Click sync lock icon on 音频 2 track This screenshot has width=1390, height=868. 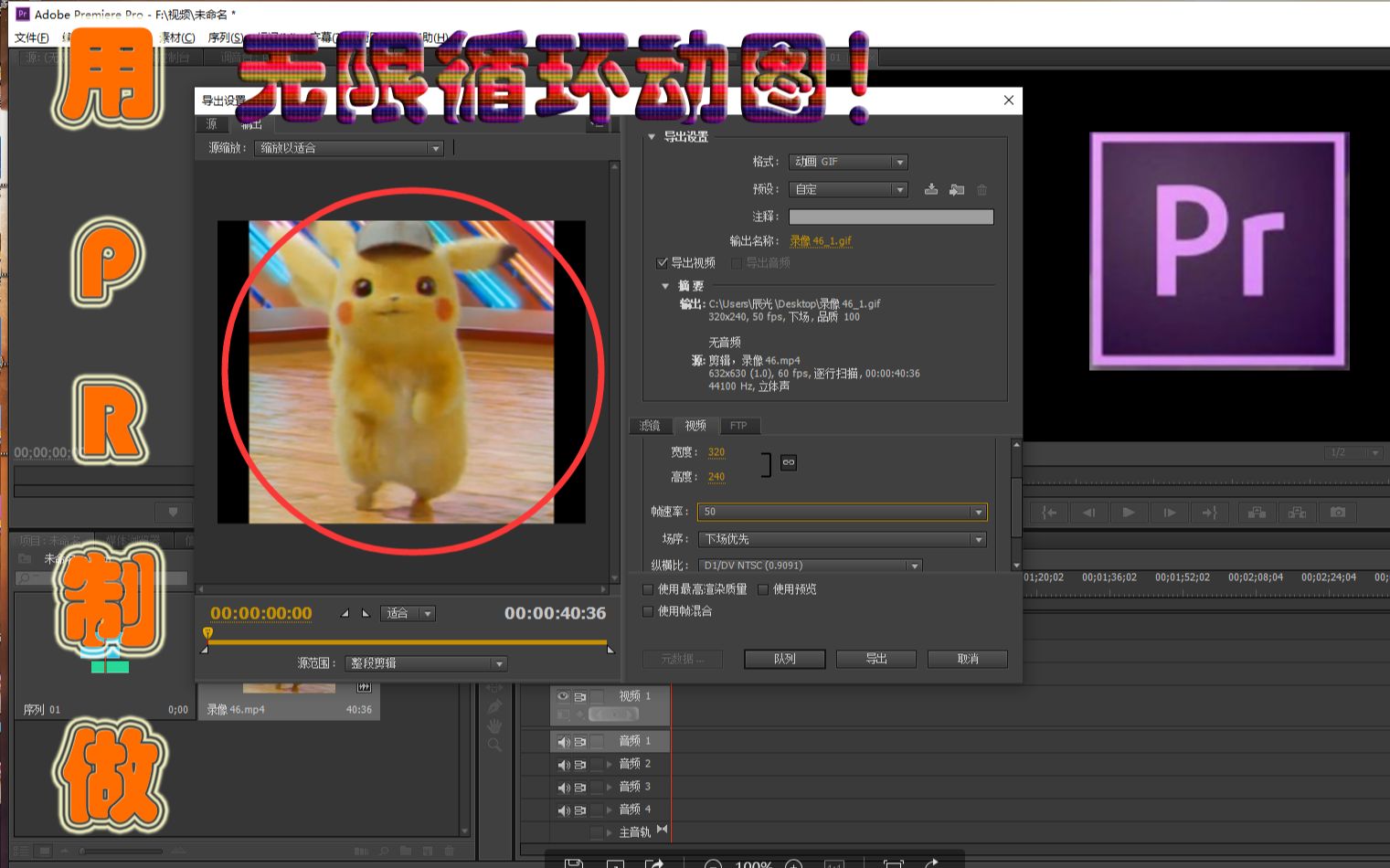[579, 764]
